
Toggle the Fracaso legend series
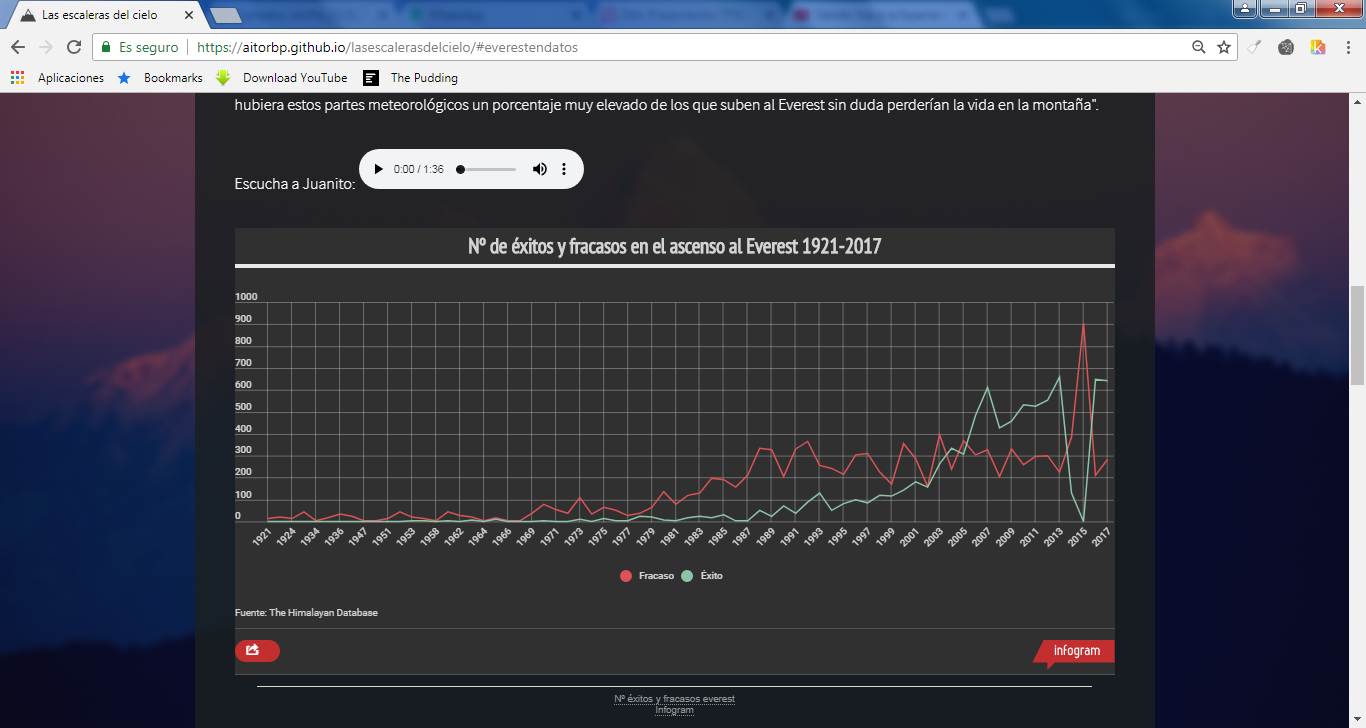[x=648, y=576]
